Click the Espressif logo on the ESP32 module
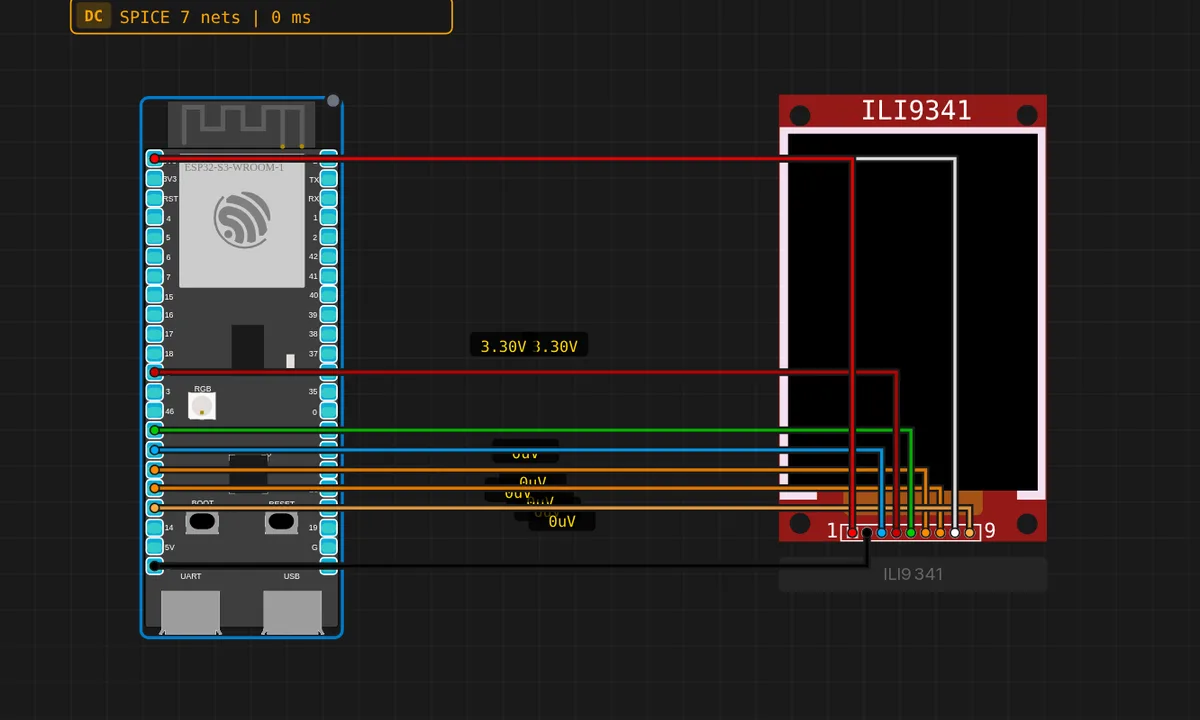 tap(242, 221)
